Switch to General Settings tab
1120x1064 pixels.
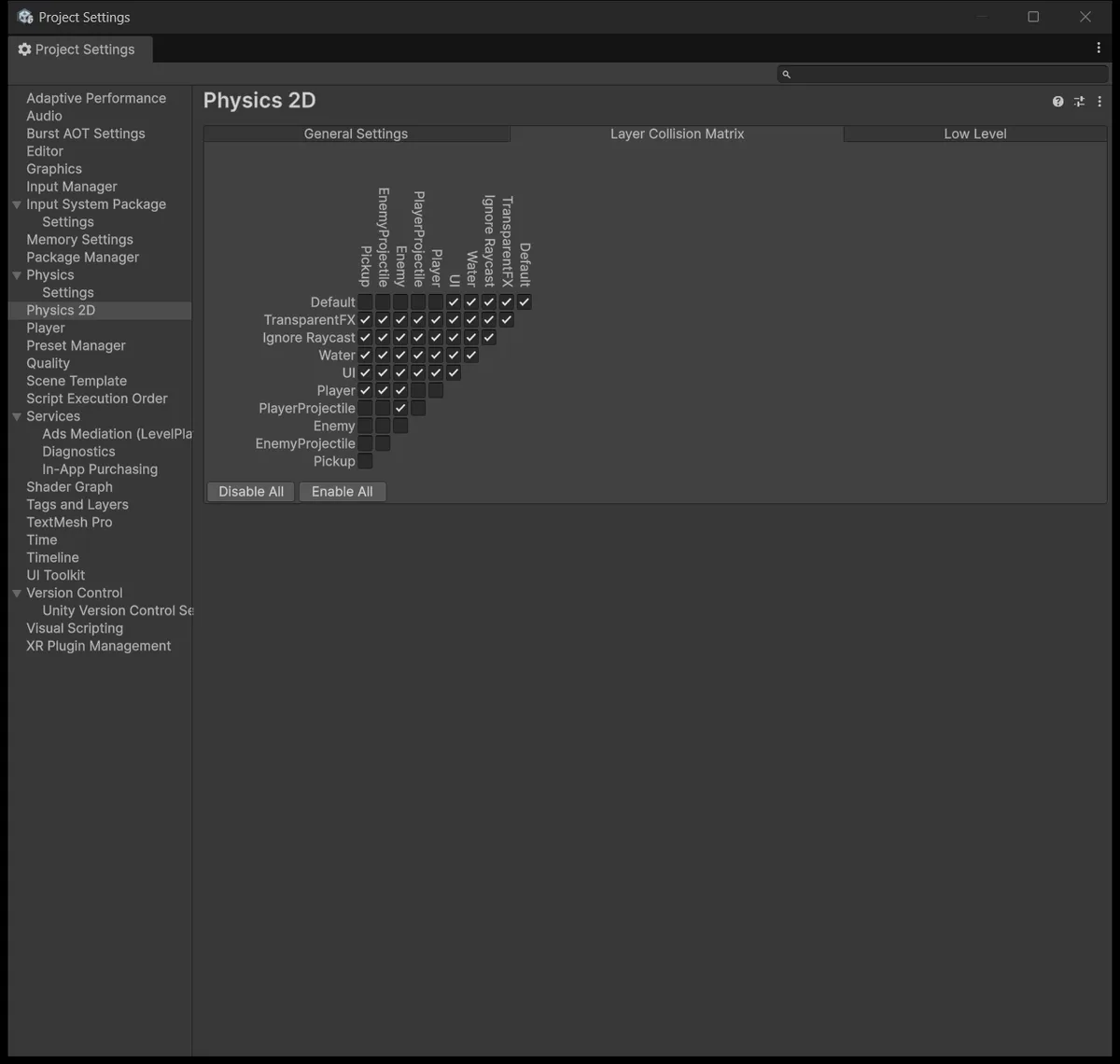356,133
